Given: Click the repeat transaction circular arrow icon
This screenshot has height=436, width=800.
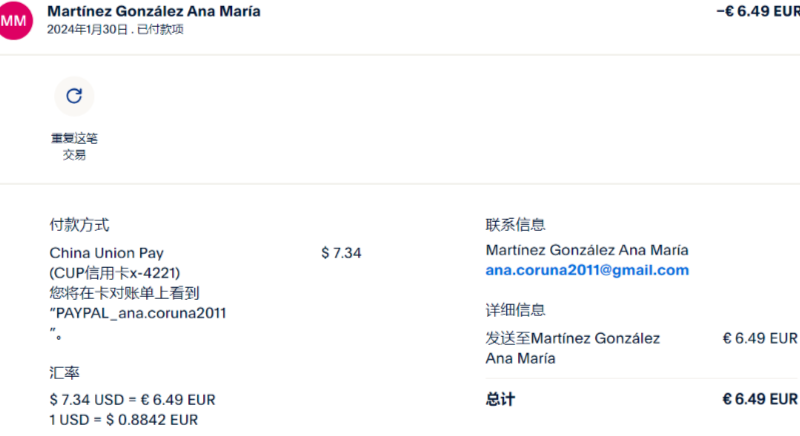Looking at the screenshot, I should (x=73, y=96).
